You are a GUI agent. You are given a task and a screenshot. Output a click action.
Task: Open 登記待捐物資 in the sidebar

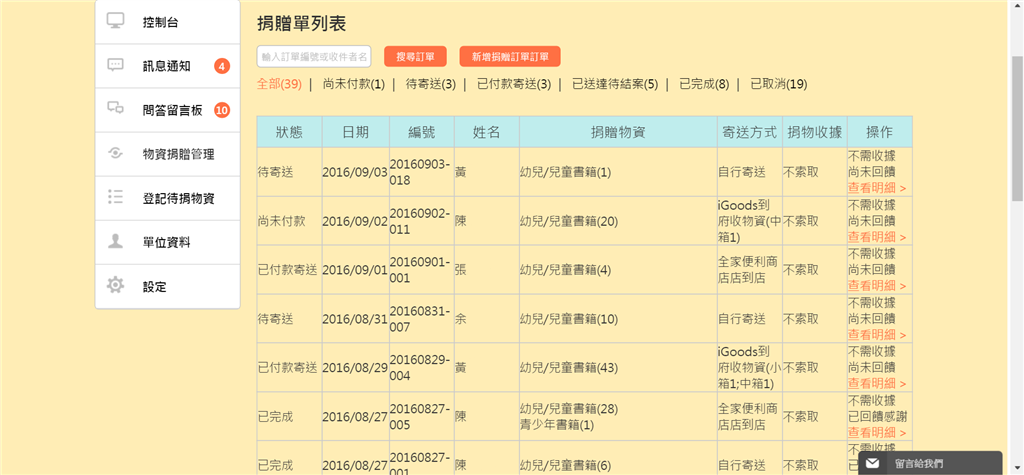coord(168,199)
